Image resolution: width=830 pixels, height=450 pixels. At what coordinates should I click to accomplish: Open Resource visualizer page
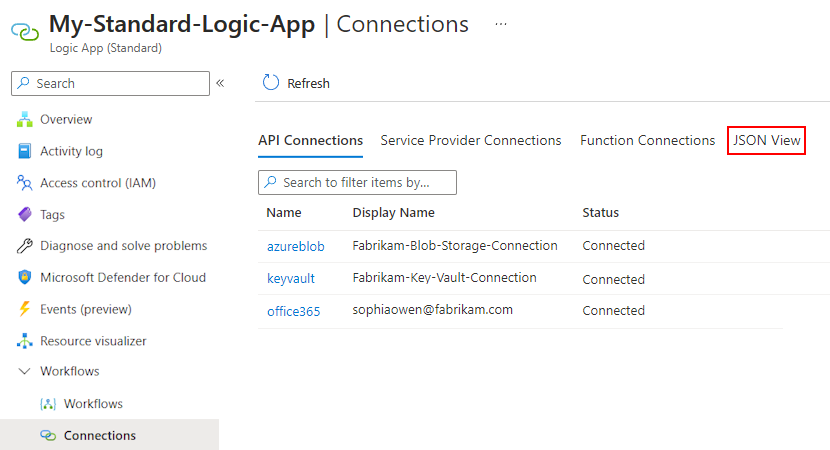(93, 341)
